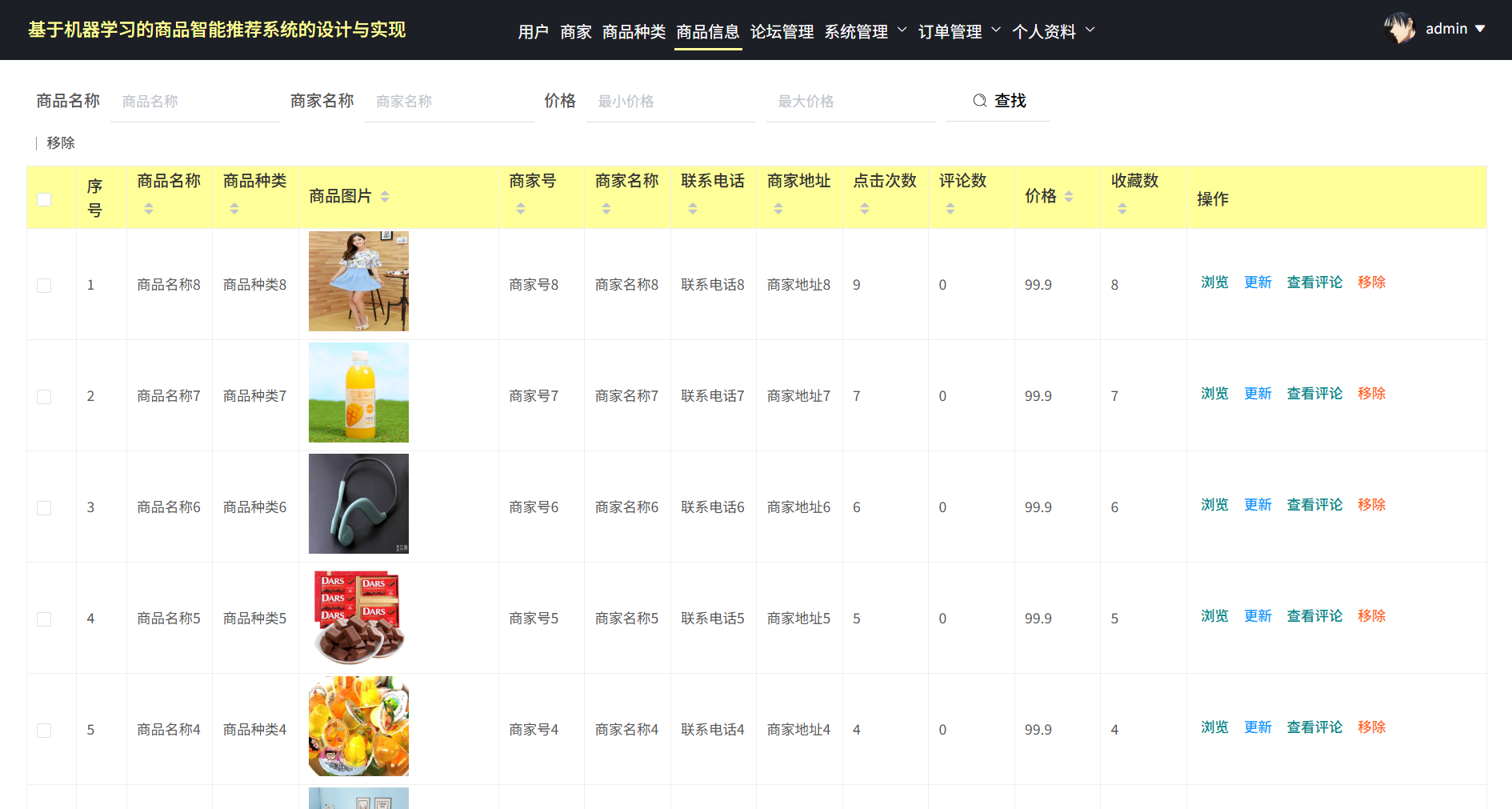Screen dimensions: 1512x809
Task: Sort by 商家号 column arrows
Action: [521, 209]
